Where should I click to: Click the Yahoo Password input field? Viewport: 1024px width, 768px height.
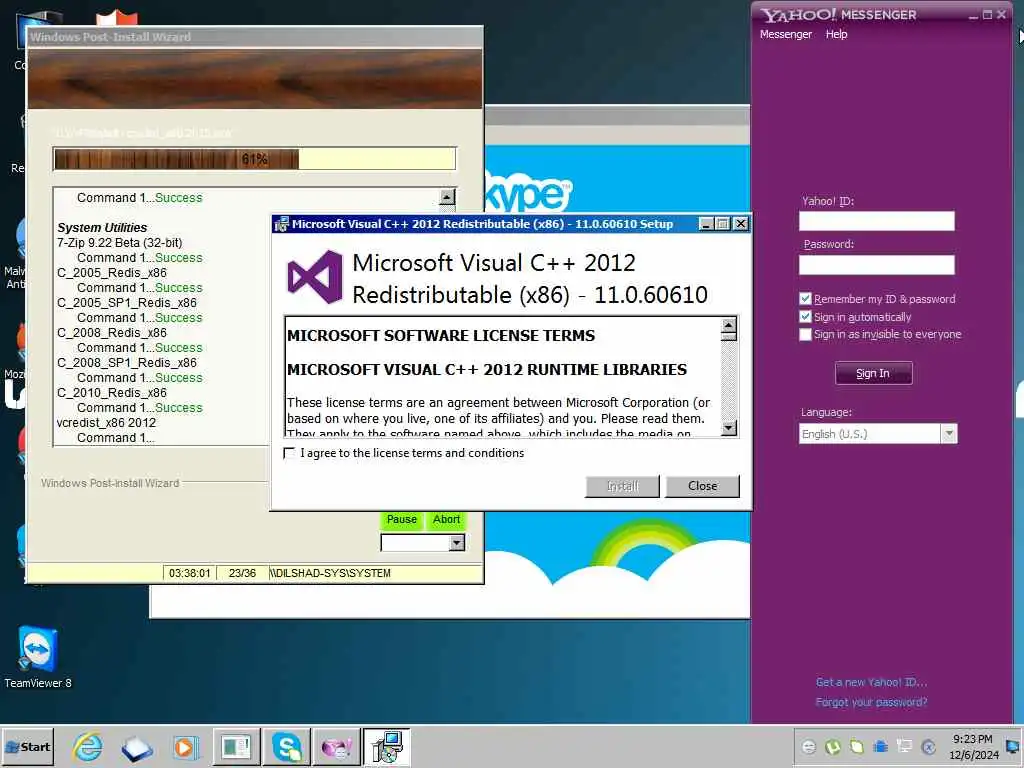click(876, 264)
